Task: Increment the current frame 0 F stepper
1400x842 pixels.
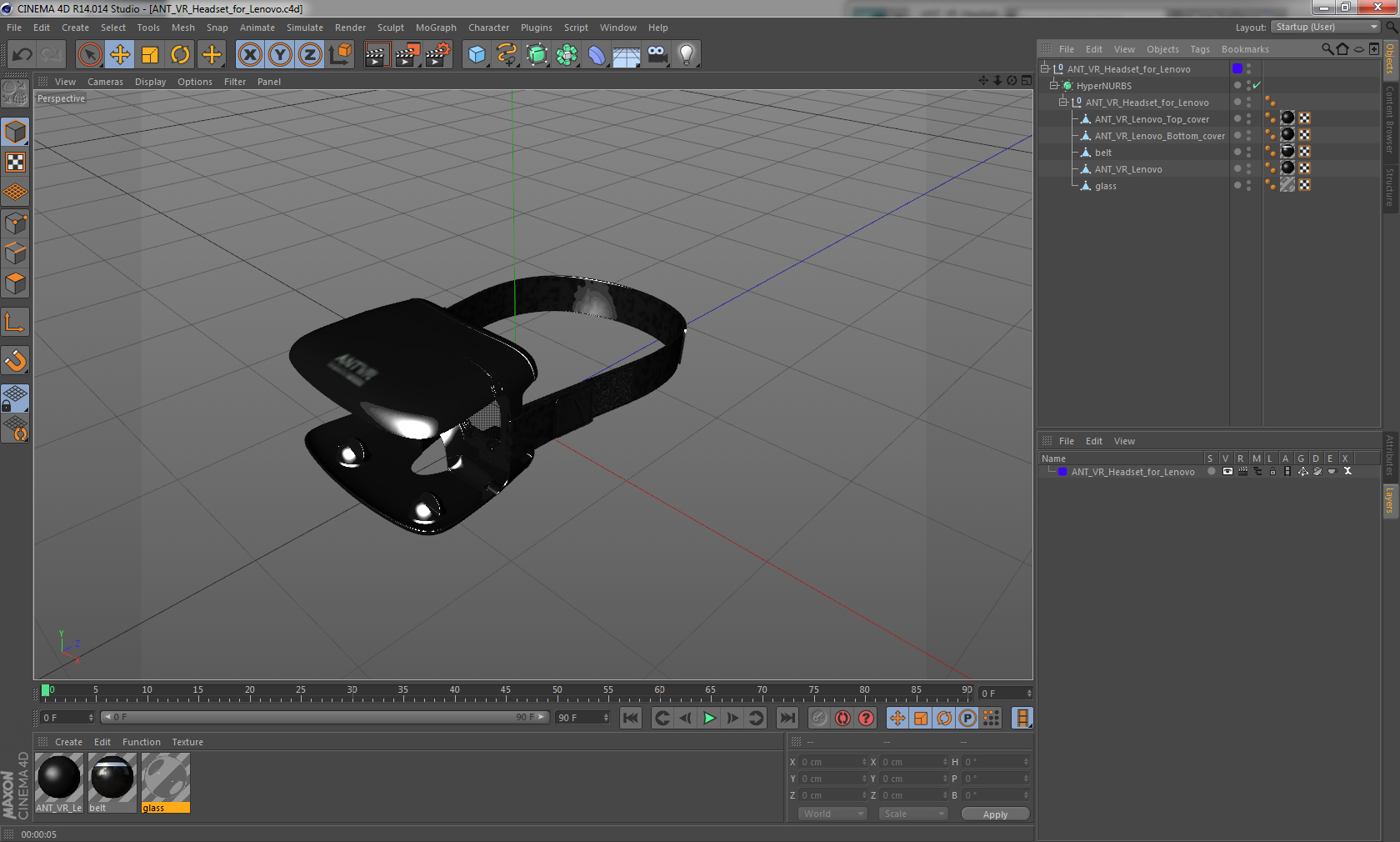Action: 1029,693
